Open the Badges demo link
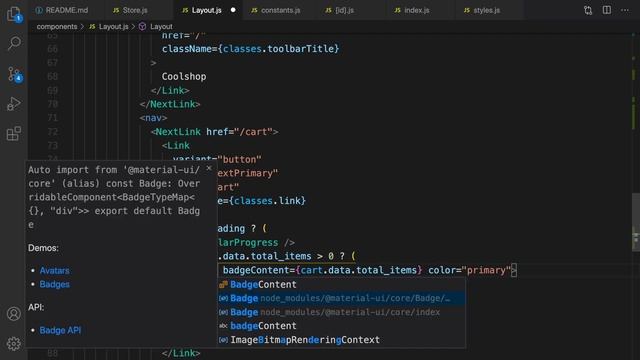The image size is (640, 360). 54,284
